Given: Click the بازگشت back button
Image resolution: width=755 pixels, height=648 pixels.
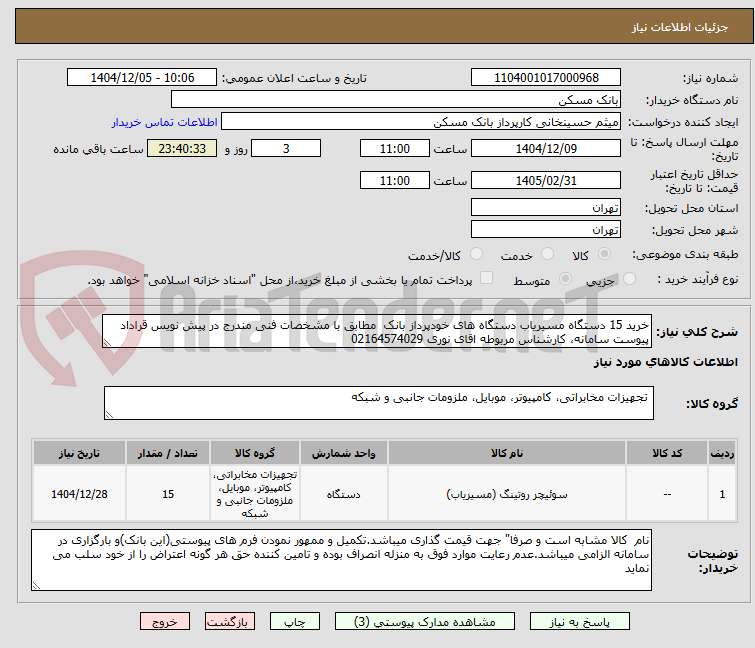Looking at the screenshot, I should [x=230, y=622].
